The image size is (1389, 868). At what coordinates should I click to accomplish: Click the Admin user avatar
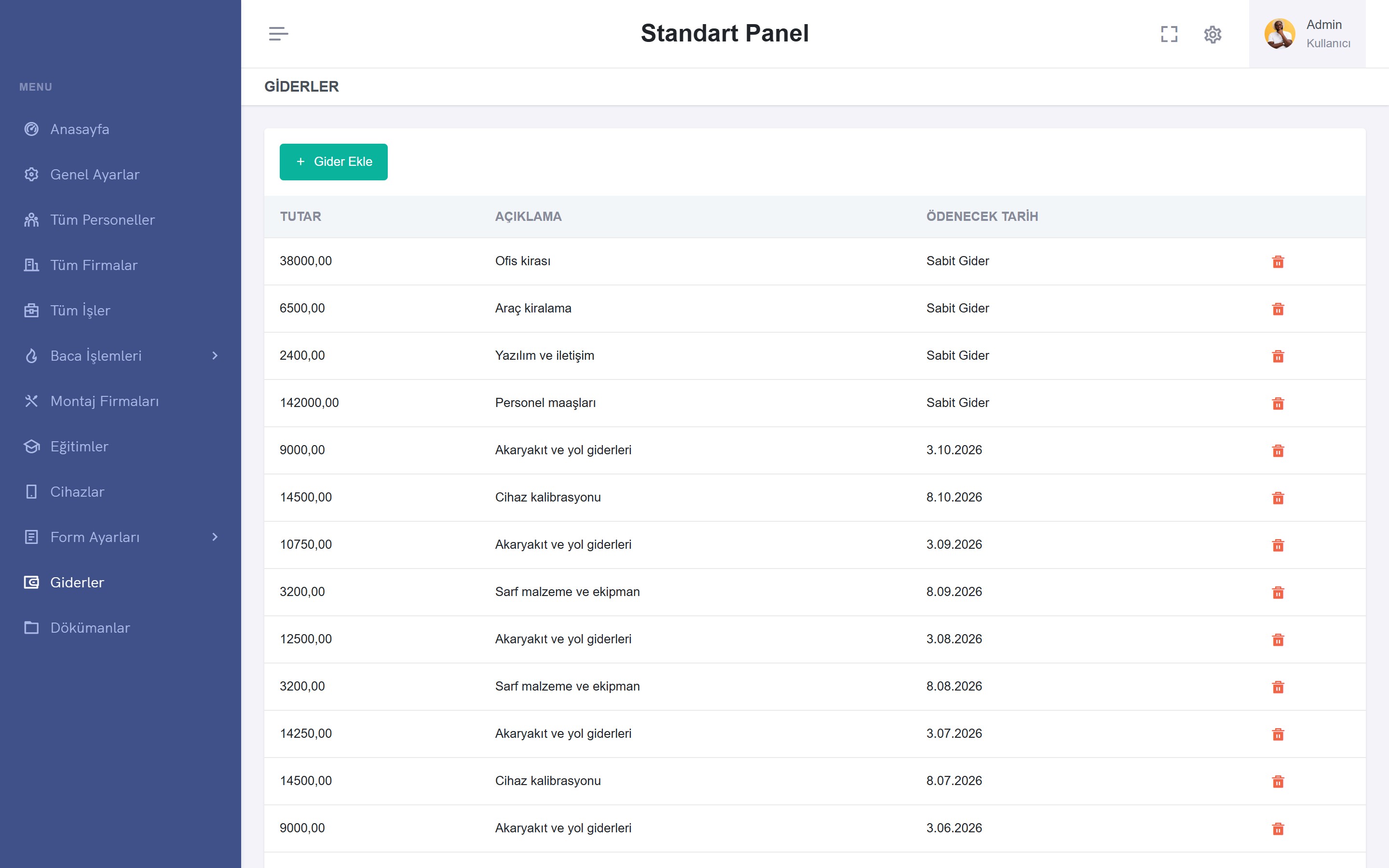point(1280,34)
